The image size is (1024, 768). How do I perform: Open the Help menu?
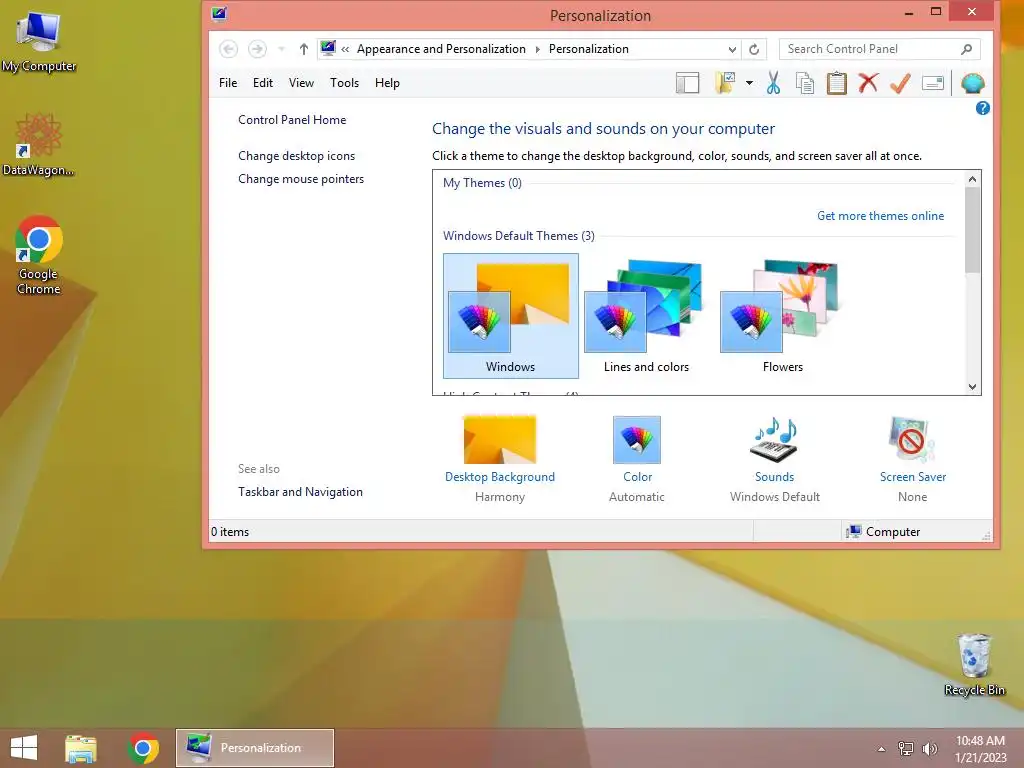(x=387, y=83)
